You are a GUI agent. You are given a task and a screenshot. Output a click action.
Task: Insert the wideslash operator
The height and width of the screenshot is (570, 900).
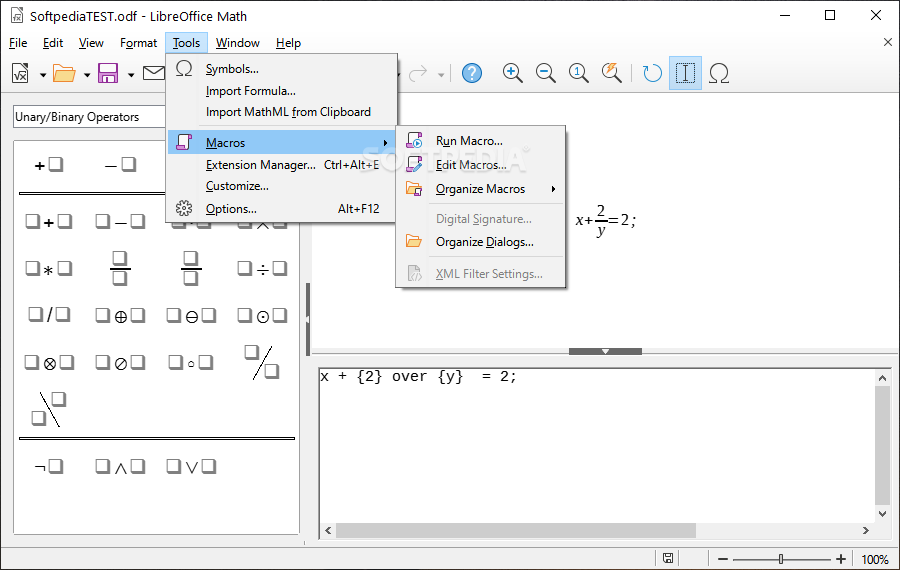pos(262,362)
